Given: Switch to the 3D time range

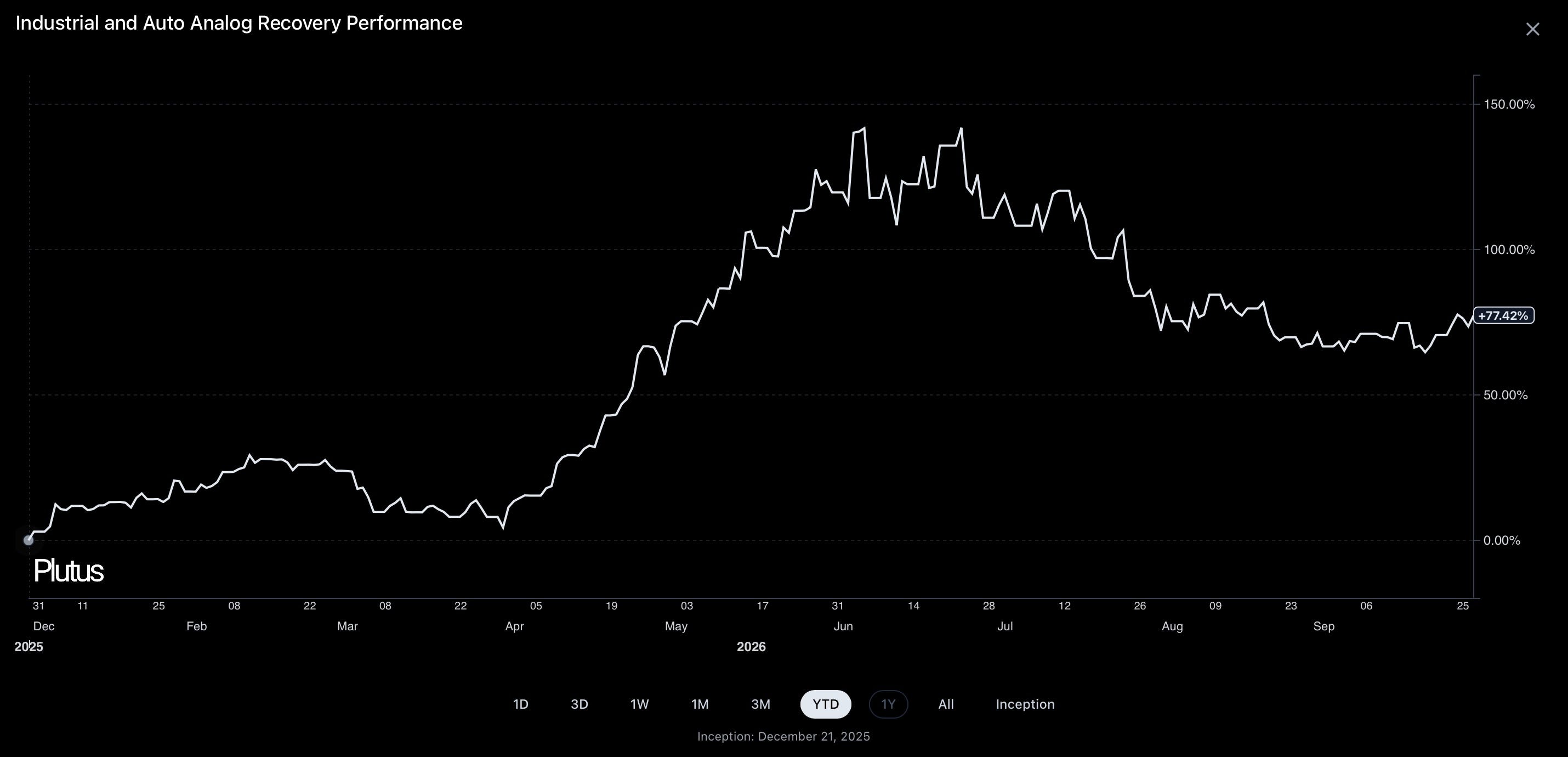Looking at the screenshot, I should click(x=580, y=704).
